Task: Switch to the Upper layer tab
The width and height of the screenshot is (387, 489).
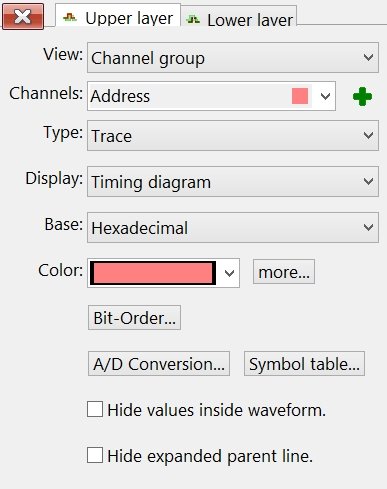Action: coord(118,16)
